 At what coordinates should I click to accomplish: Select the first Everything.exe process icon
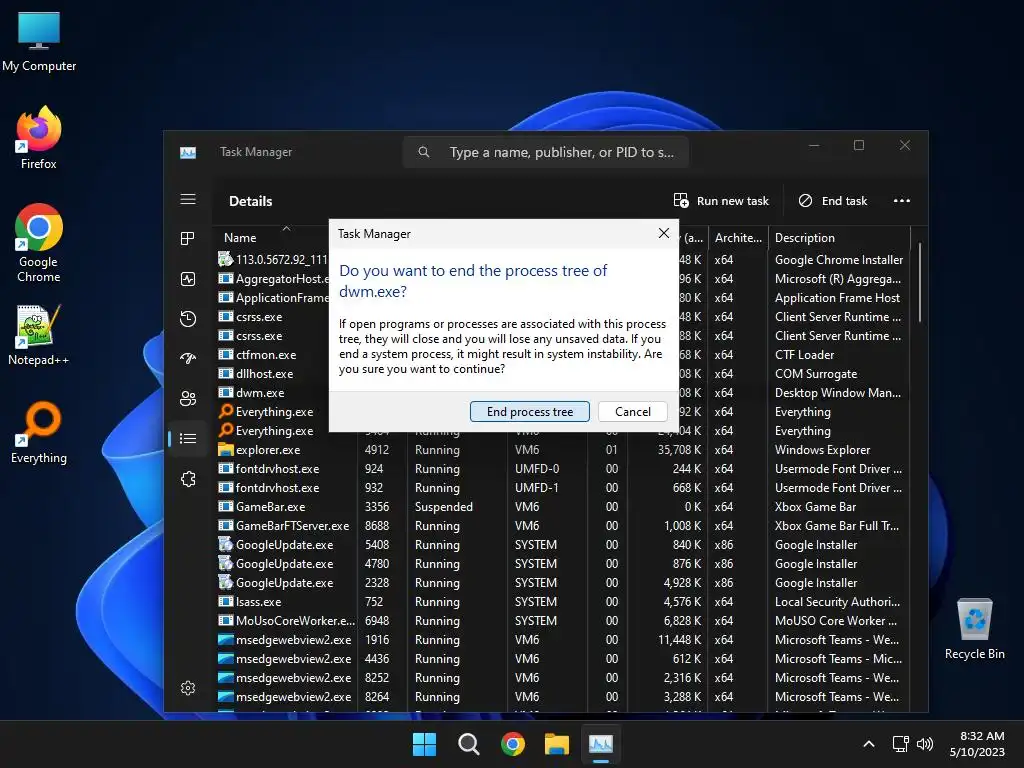click(x=225, y=411)
